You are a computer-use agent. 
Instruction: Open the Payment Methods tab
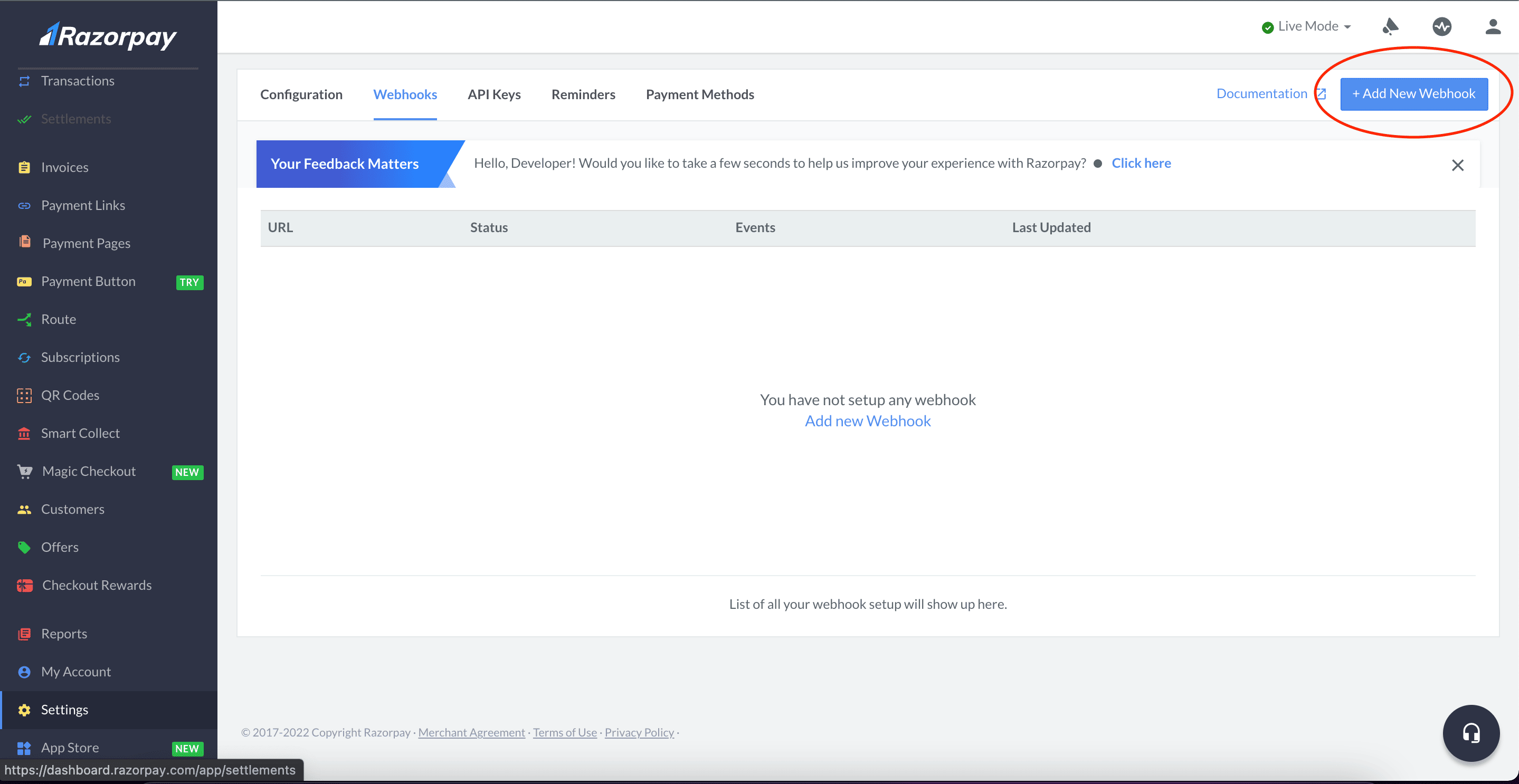point(700,94)
